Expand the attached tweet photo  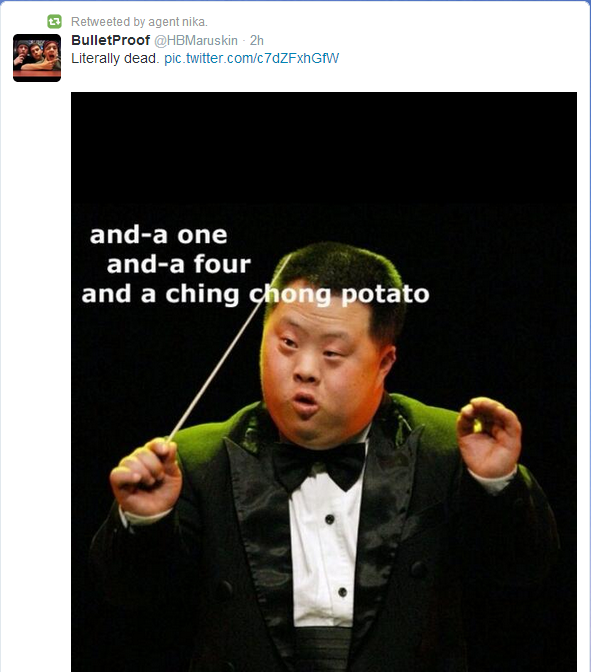tap(324, 381)
